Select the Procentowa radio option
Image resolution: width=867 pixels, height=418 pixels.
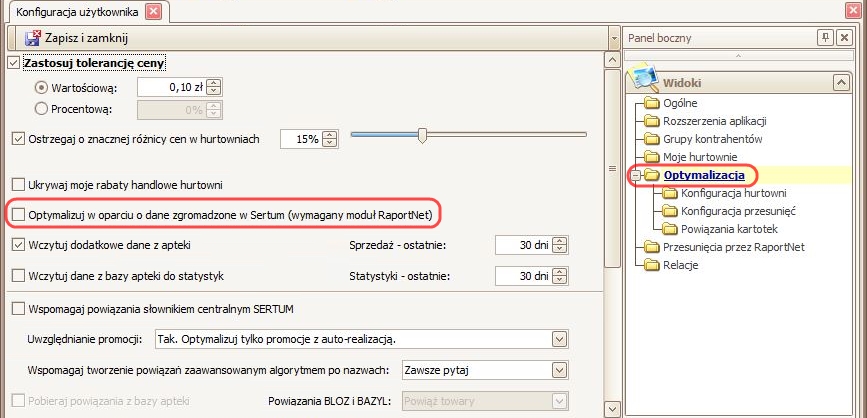[42, 109]
